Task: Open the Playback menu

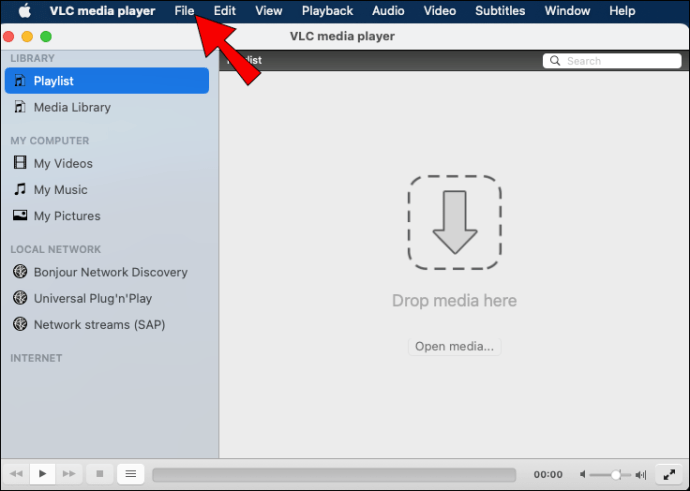Action: point(327,11)
